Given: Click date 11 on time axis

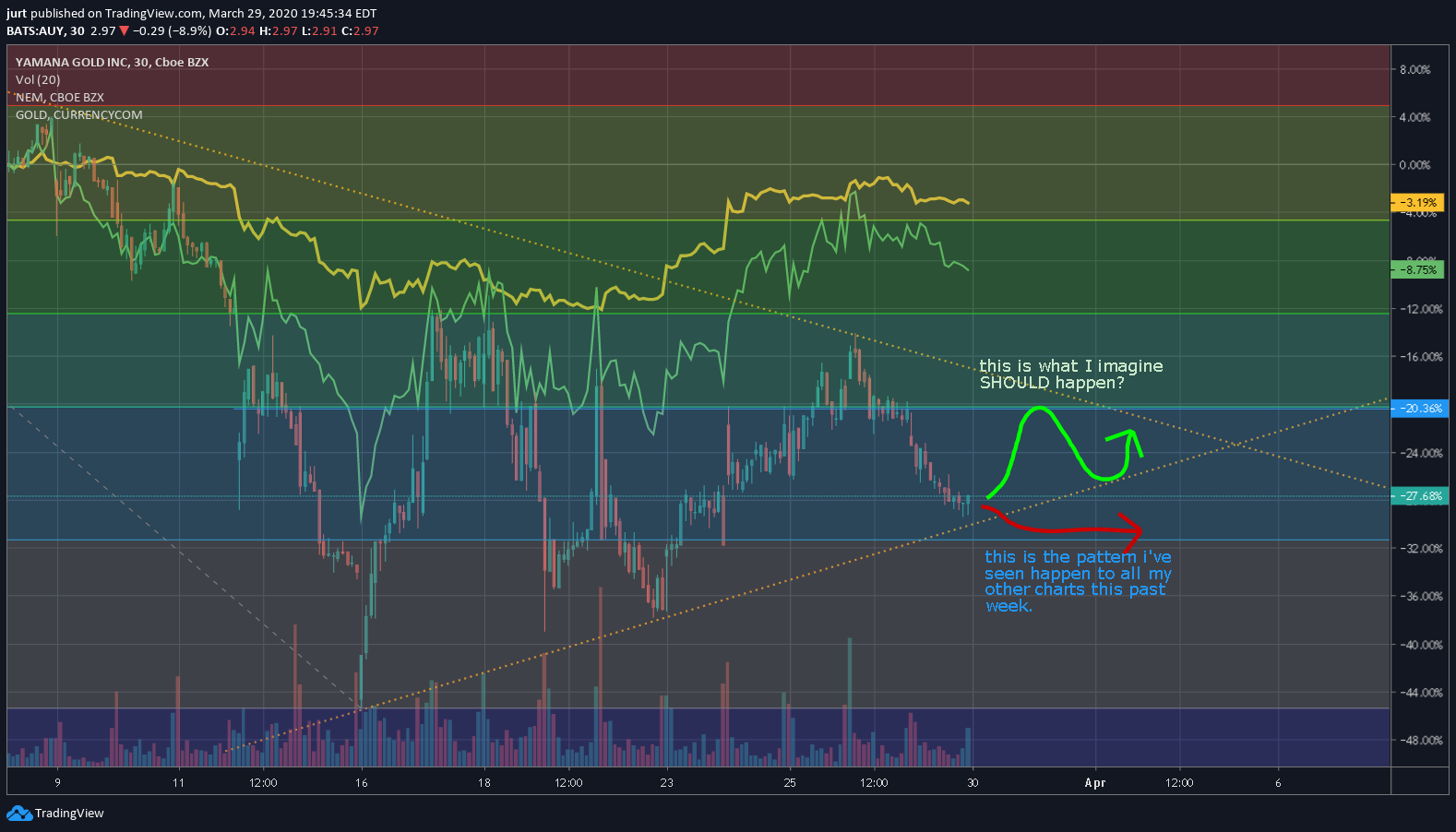Looking at the screenshot, I should pyautogui.click(x=178, y=782).
